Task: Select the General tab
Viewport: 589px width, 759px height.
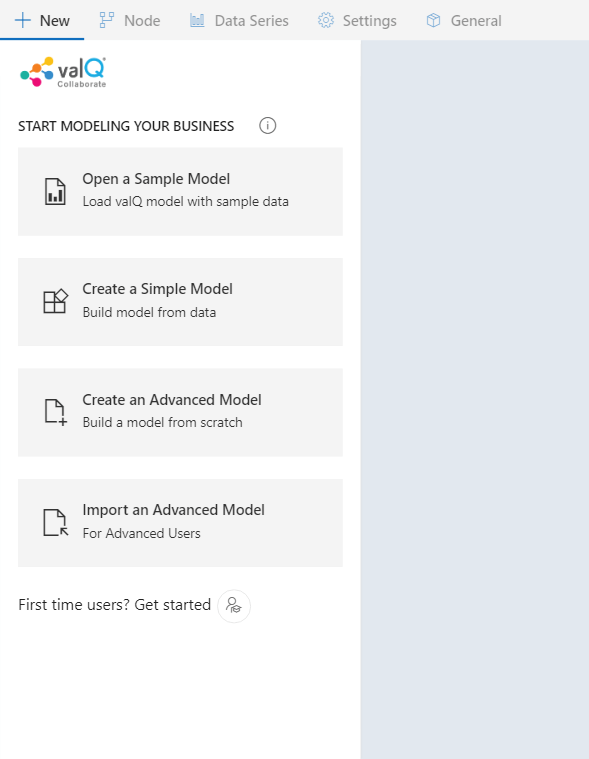Action: [x=464, y=20]
